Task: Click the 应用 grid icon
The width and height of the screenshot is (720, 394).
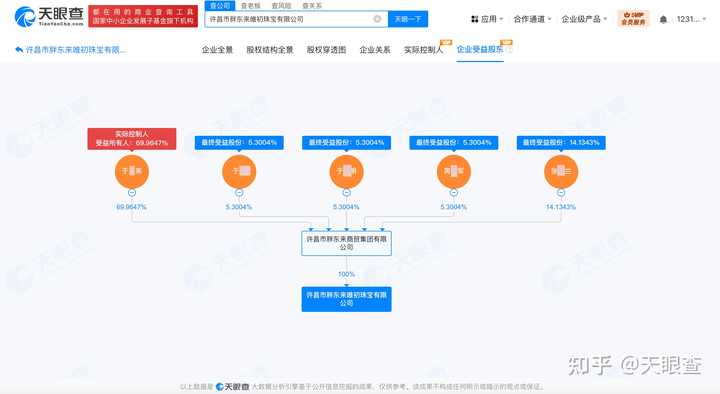Action: tap(474, 19)
